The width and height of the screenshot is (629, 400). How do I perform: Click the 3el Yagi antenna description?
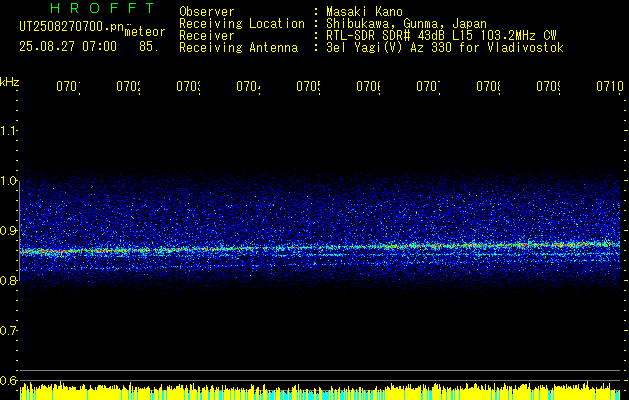click(x=445, y=48)
